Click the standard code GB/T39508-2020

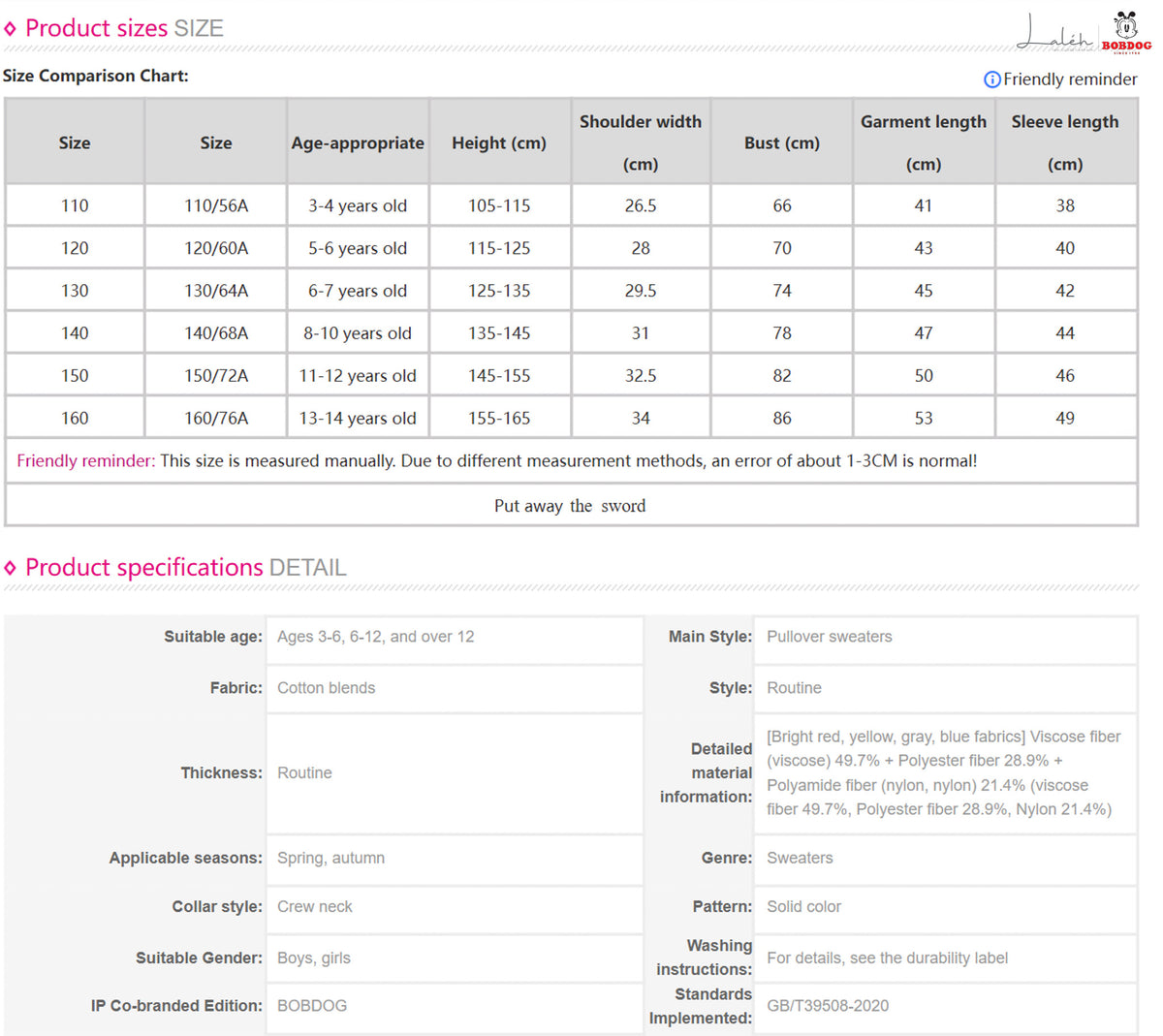pos(828,1006)
